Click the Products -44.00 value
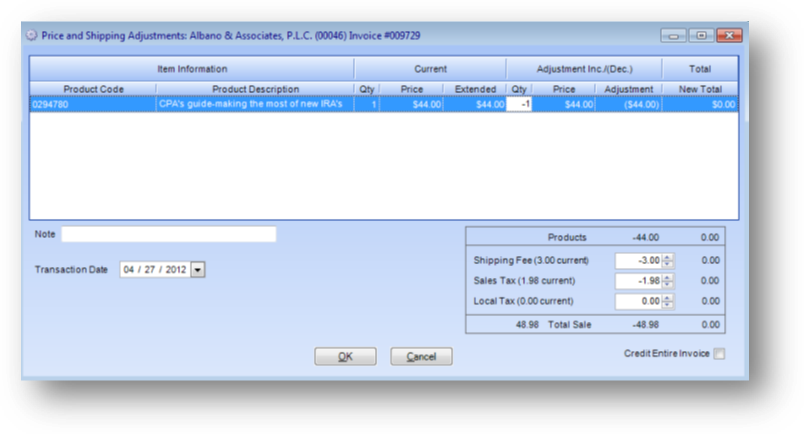Screen dimensions: 804x434 (x=646, y=238)
